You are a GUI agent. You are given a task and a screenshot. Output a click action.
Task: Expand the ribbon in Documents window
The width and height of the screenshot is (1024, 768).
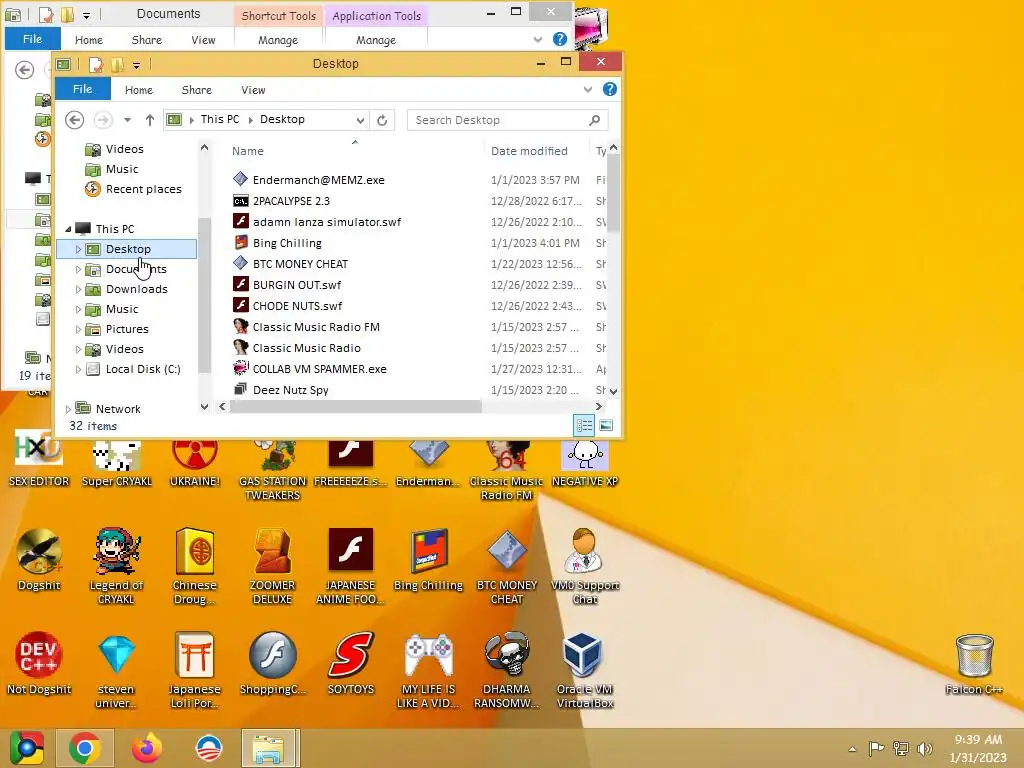point(537,40)
